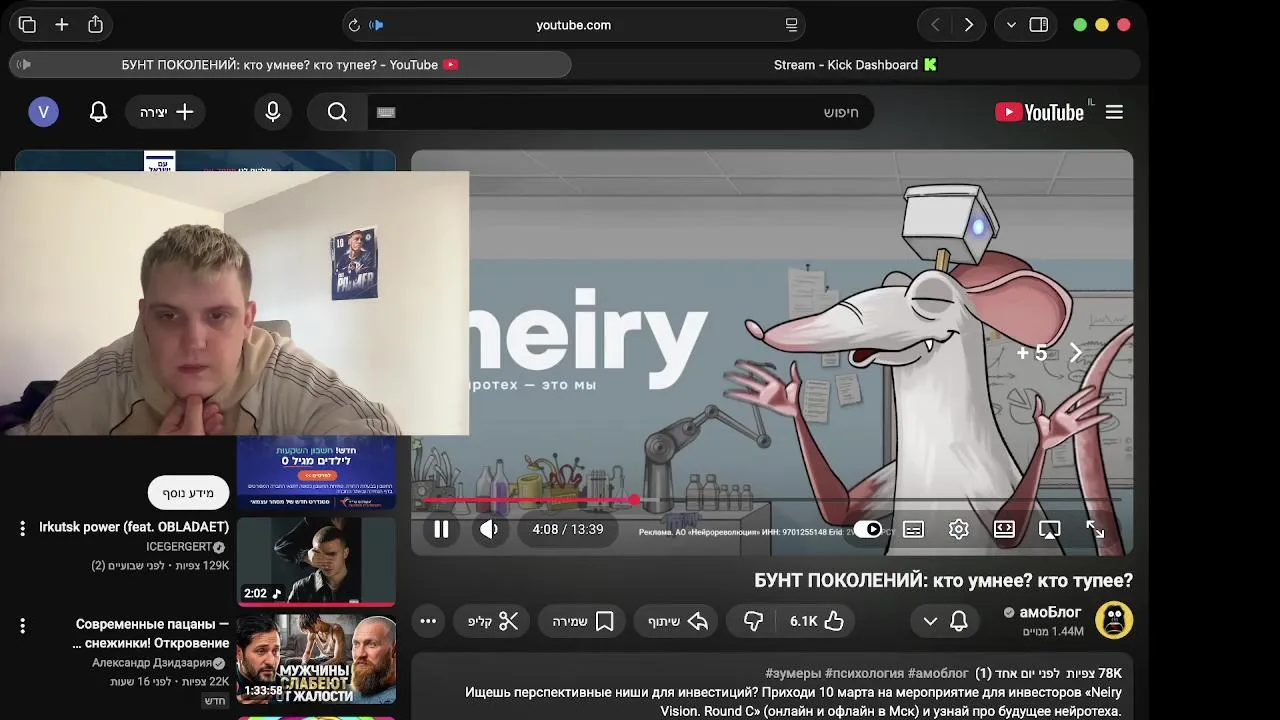Open a new tab plus icon
1280x720 pixels.
pyautogui.click(x=62, y=25)
